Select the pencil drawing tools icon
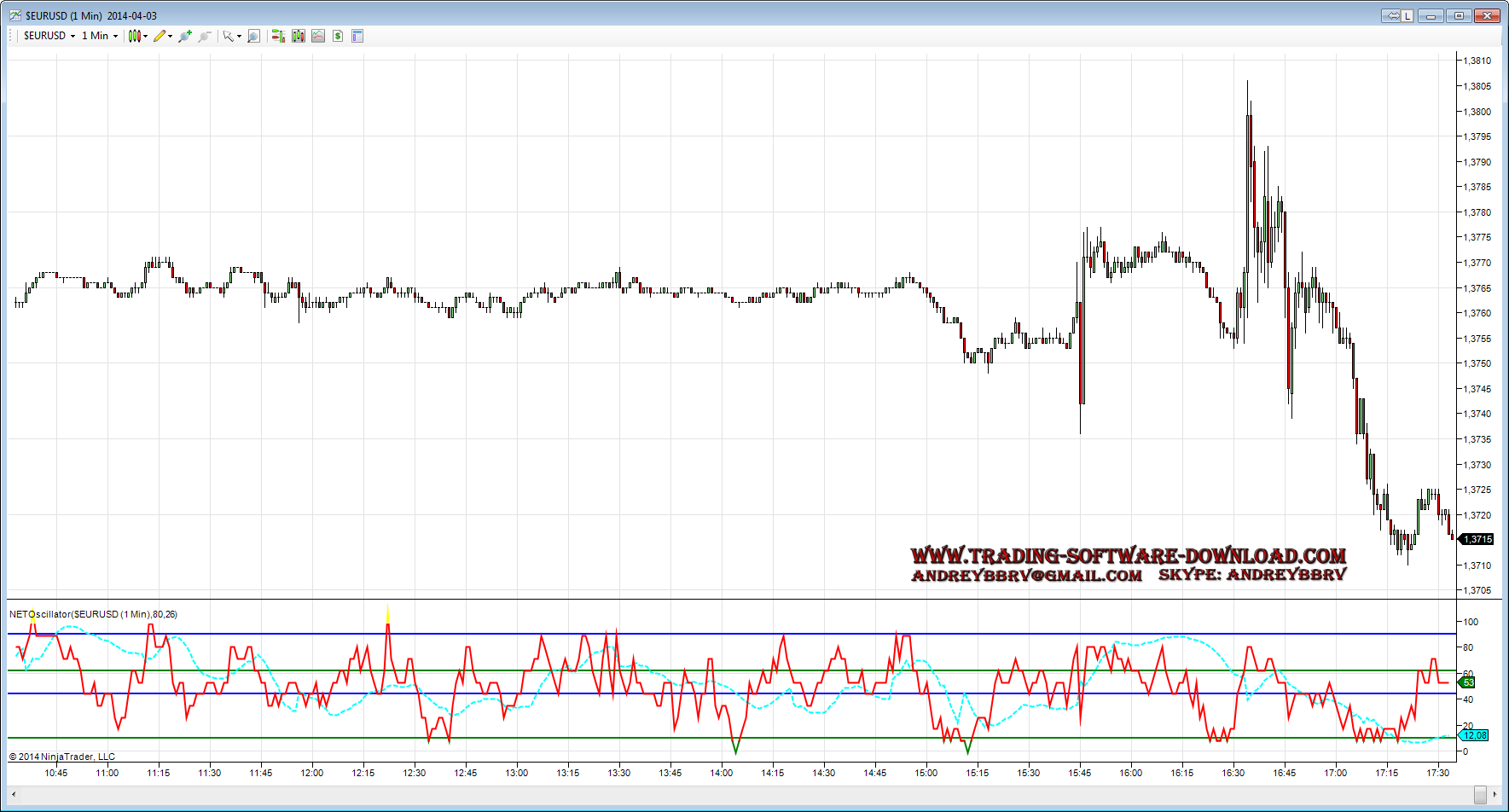Screen dimensions: 1509x812 [160, 36]
